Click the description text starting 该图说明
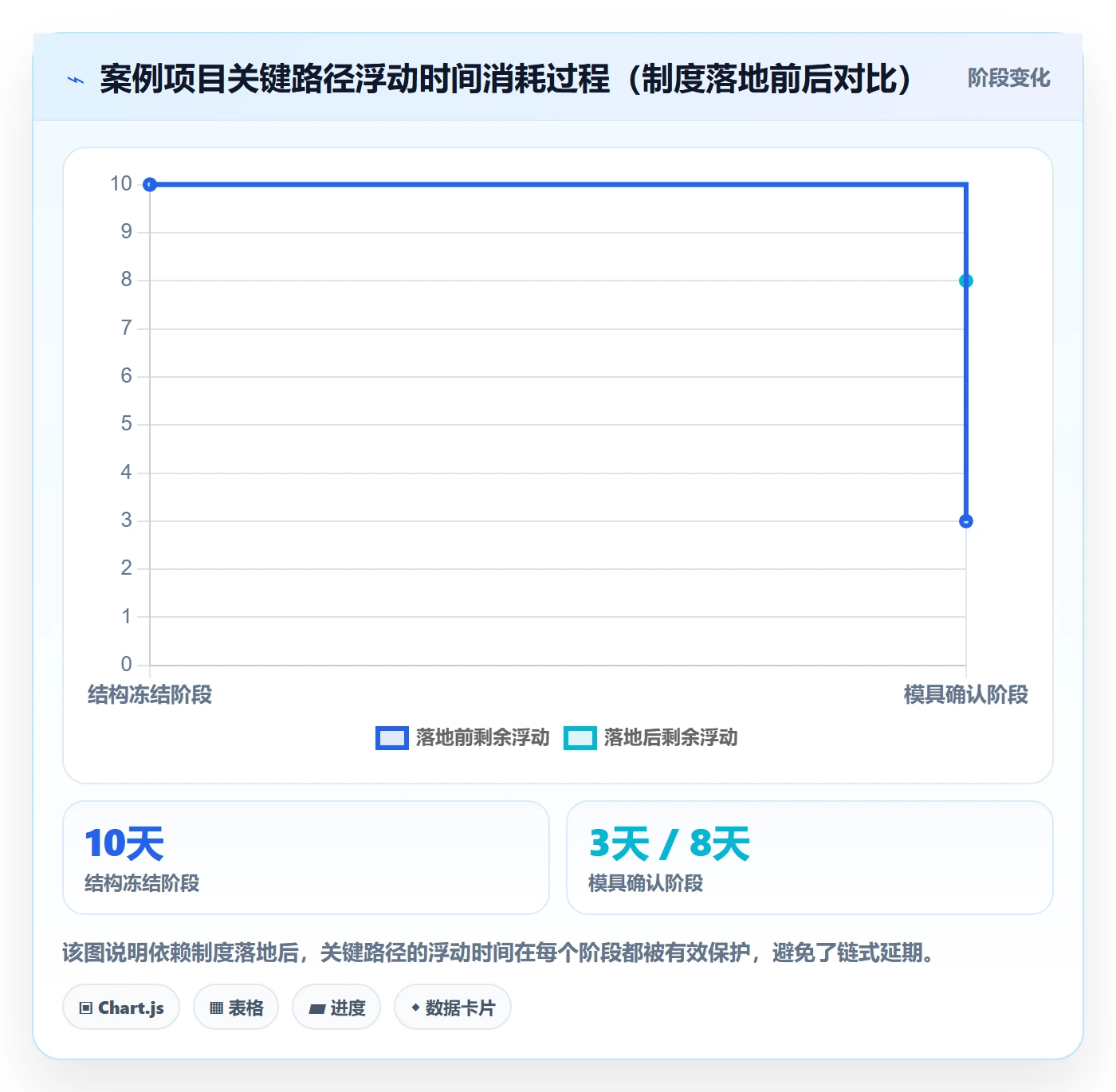This screenshot has width=1116, height=1092. click(x=499, y=953)
